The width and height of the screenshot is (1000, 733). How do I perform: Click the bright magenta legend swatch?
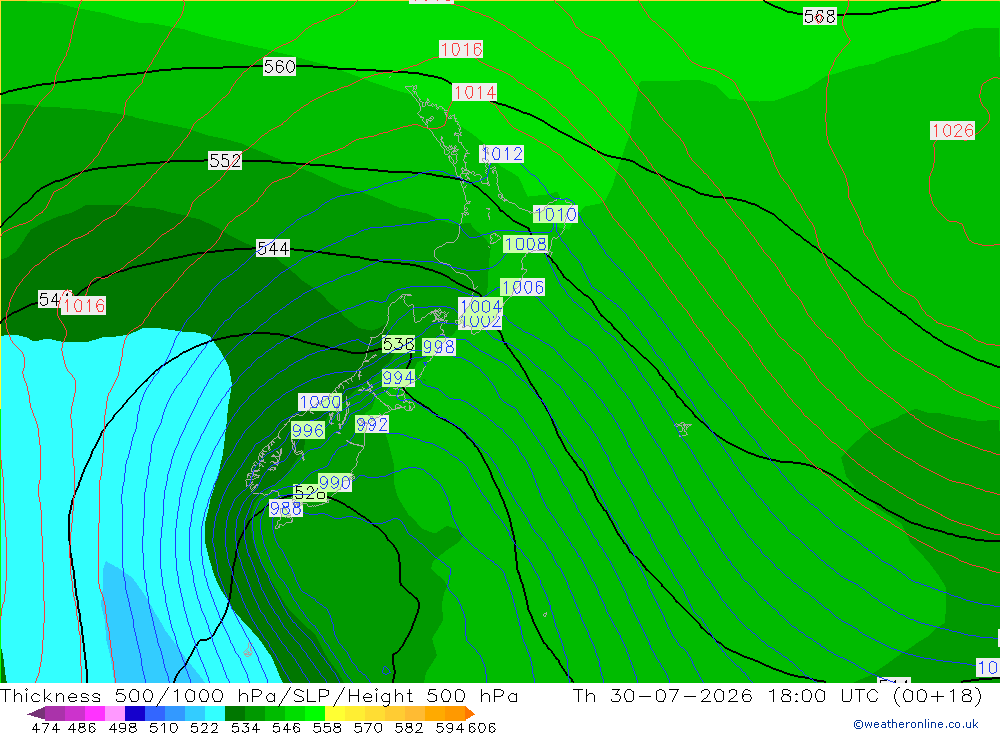click(x=95, y=713)
